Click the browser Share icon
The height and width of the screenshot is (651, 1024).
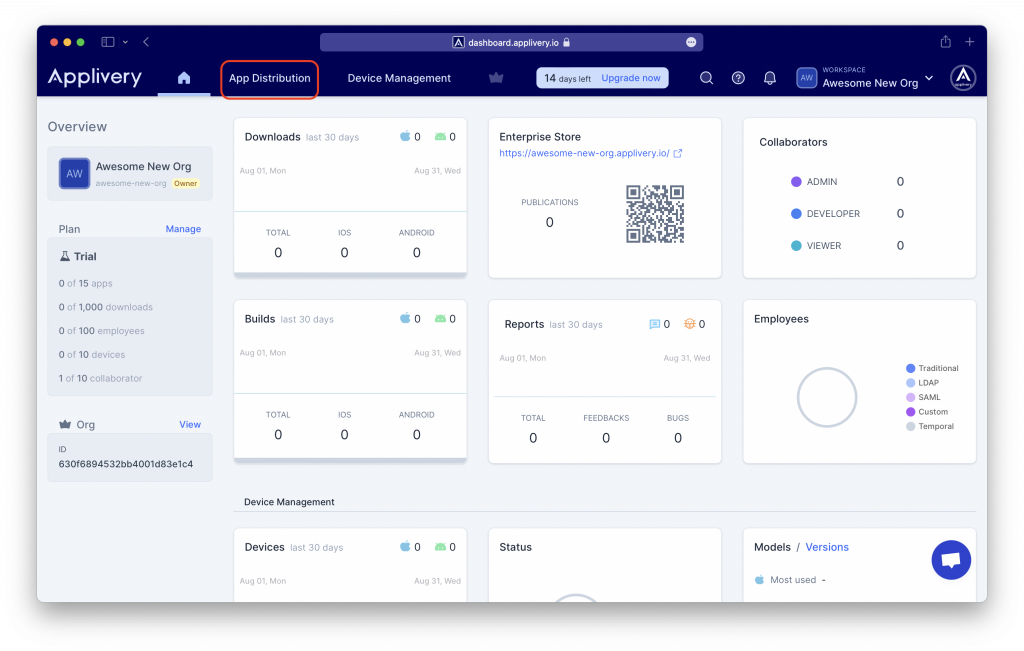946,42
